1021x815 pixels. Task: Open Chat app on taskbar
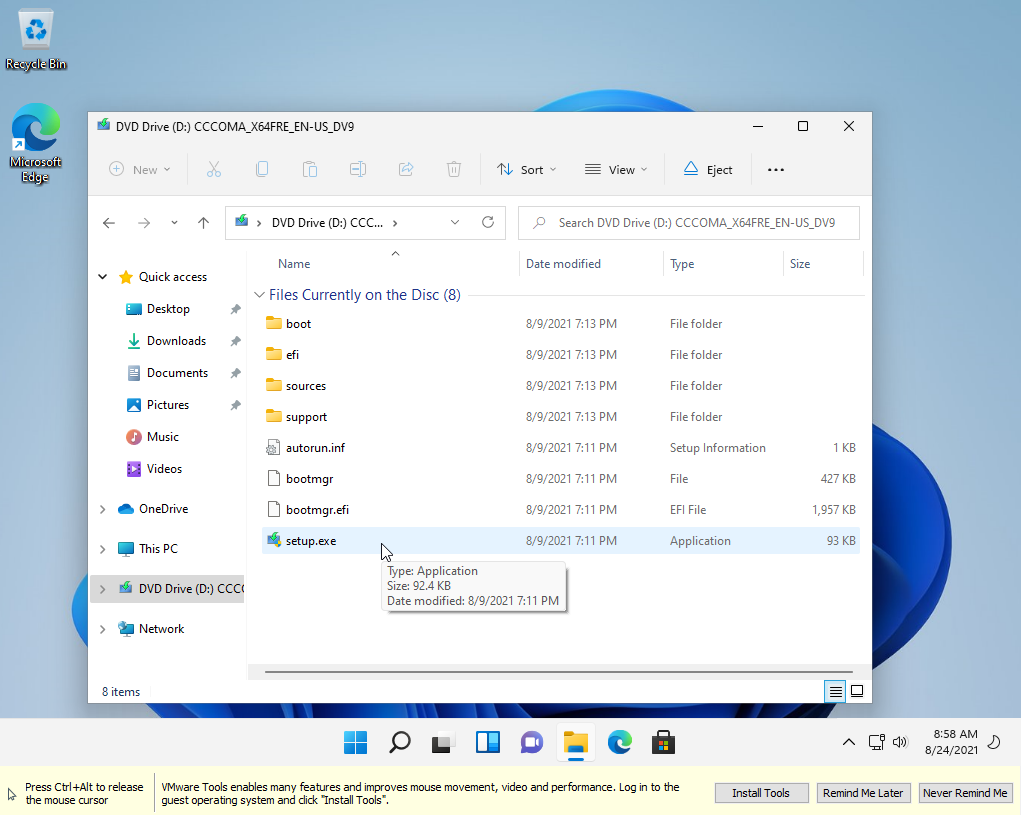tap(531, 743)
